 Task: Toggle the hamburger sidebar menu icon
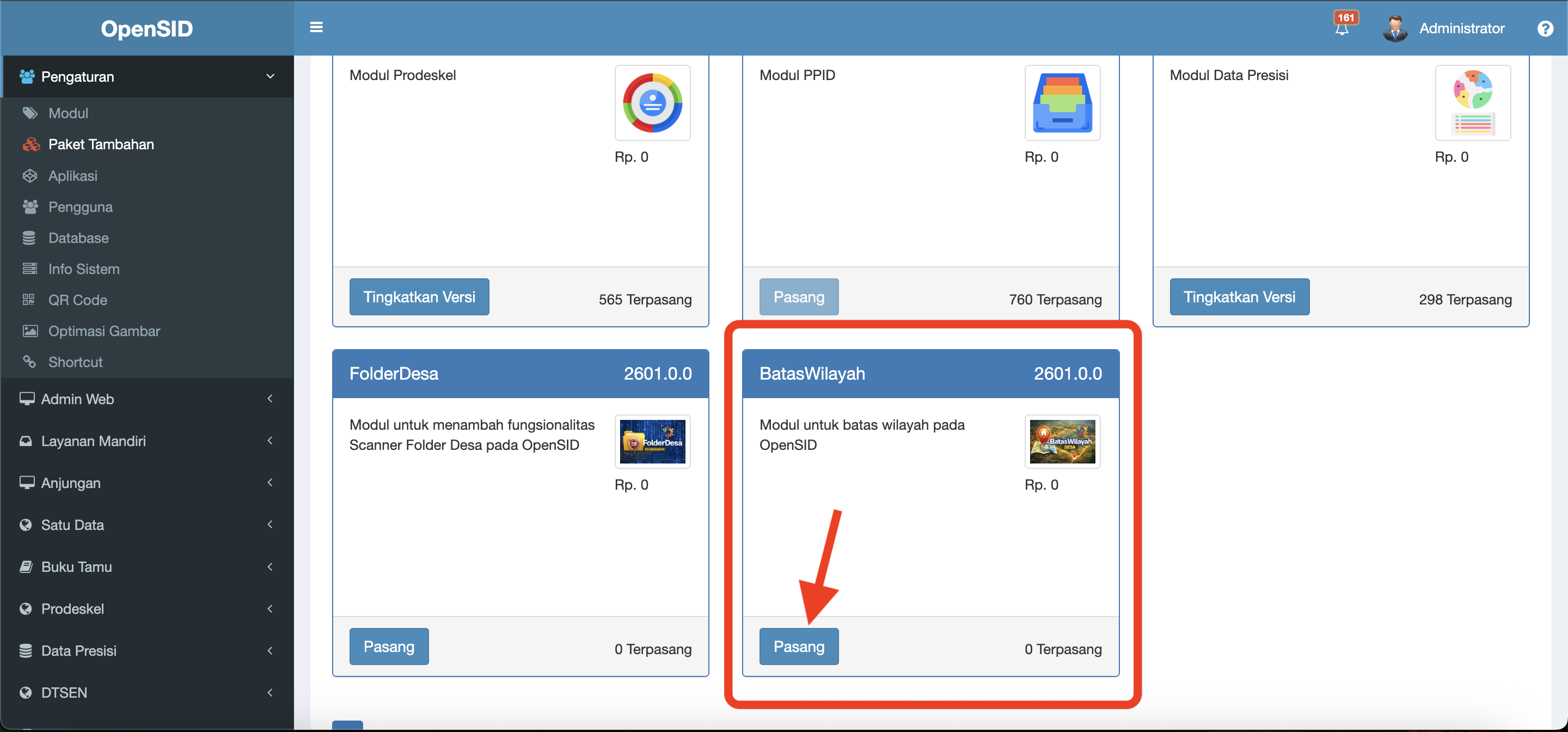[x=316, y=27]
